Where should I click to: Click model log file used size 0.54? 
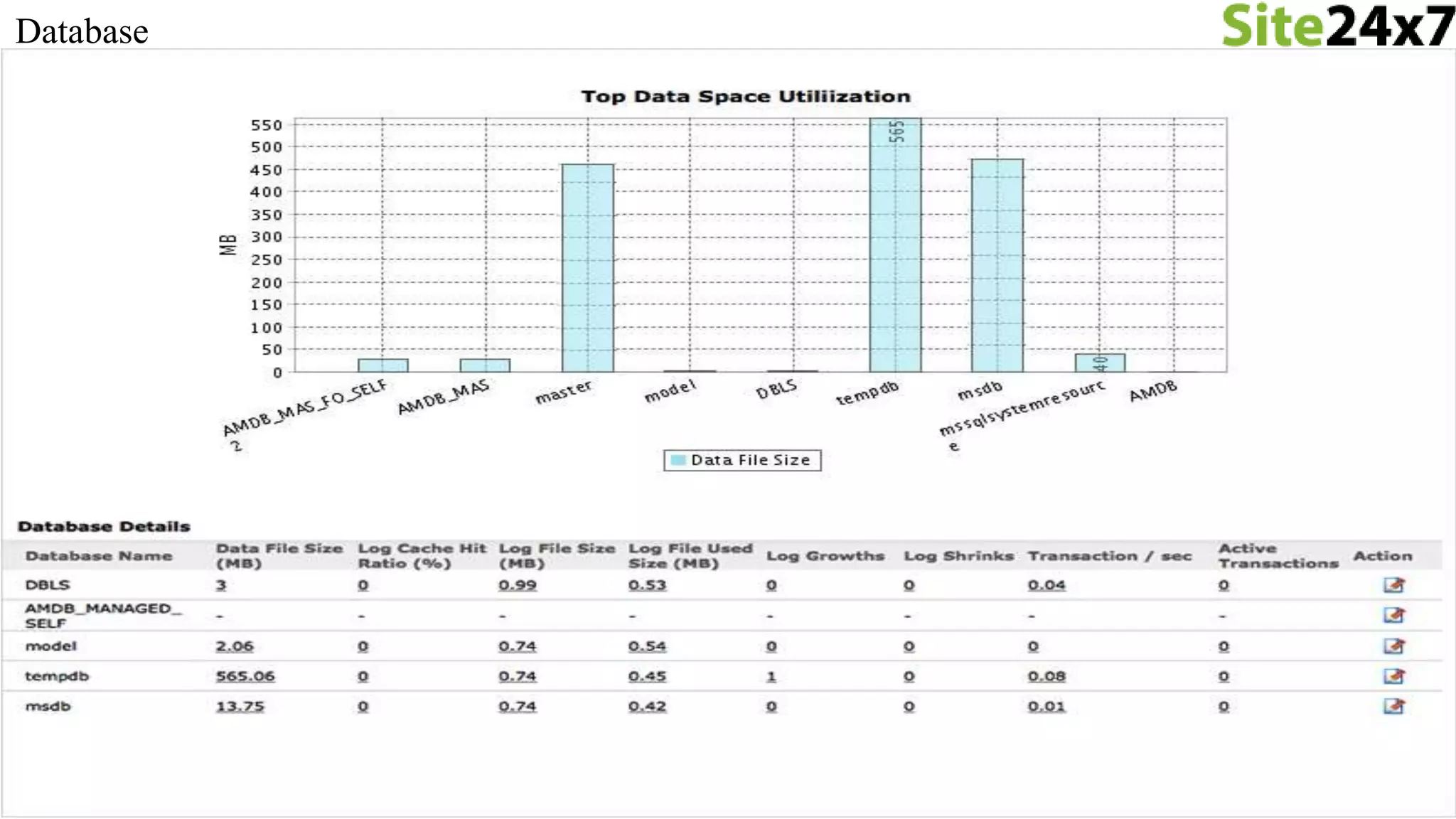pyautogui.click(x=647, y=646)
